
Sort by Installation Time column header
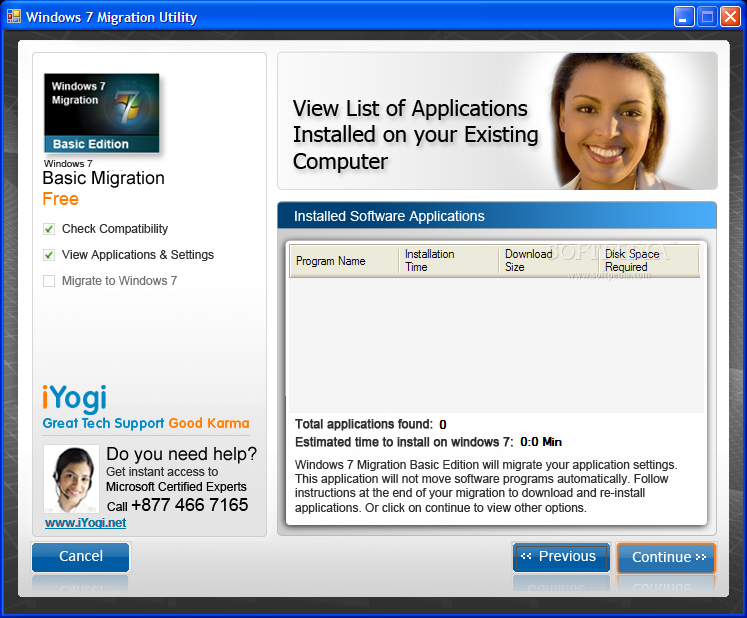[x=449, y=261]
